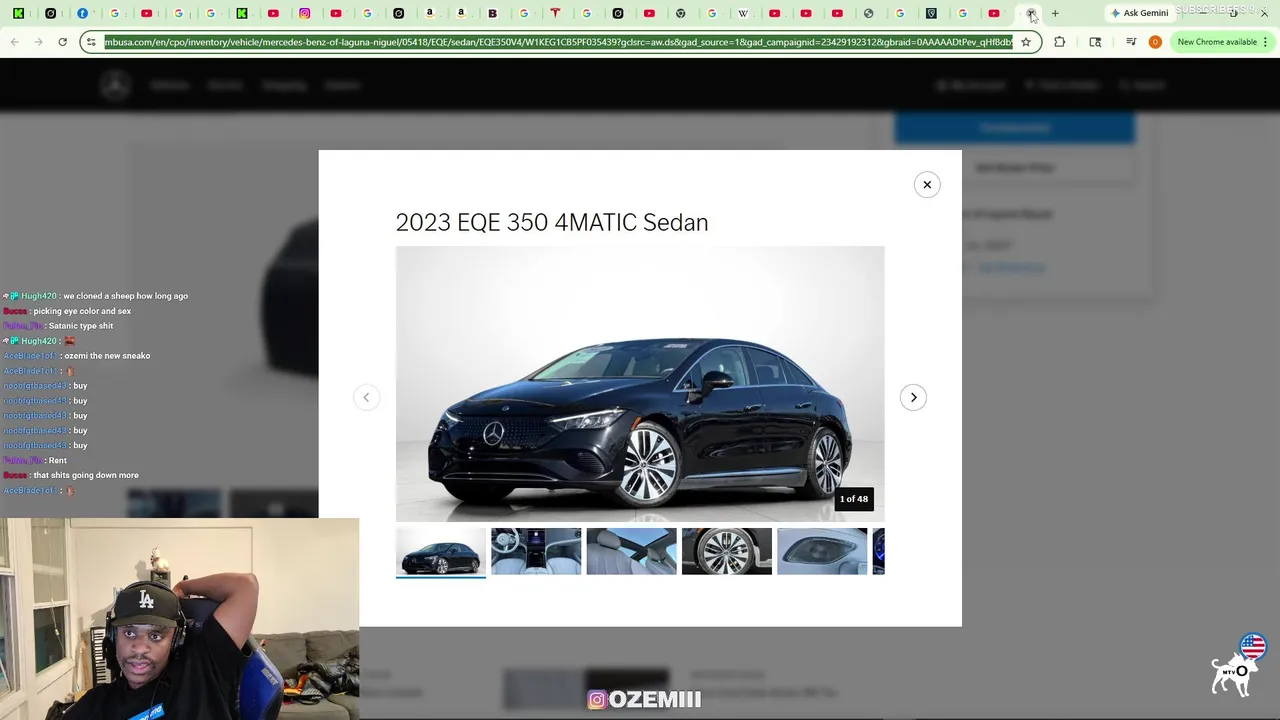
Task: Switch to the Wikipedia tab
Action: pyautogui.click(x=743, y=13)
